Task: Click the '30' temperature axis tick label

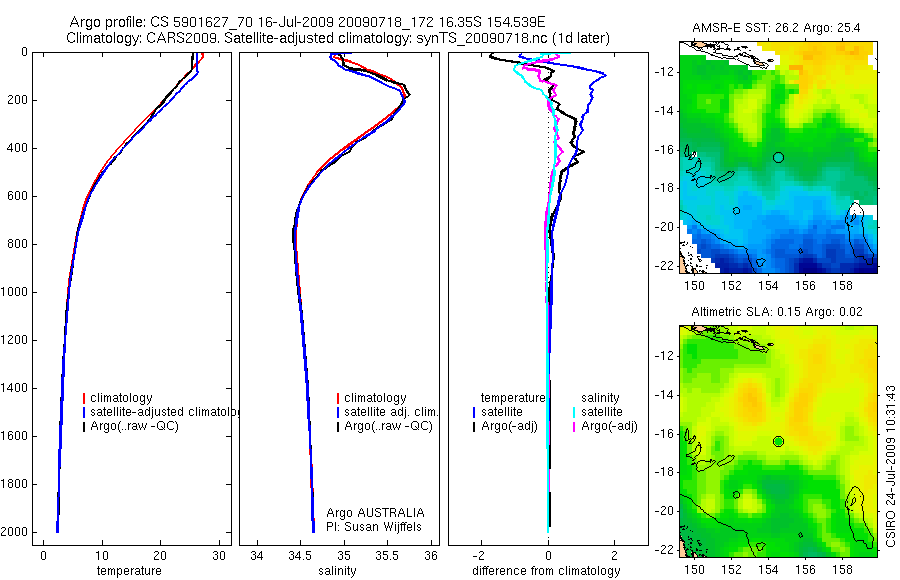Action: (x=219, y=556)
